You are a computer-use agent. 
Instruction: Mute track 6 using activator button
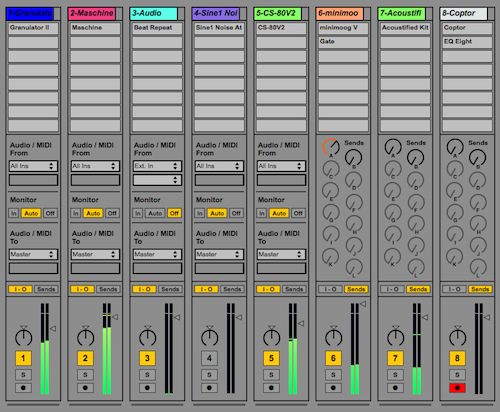[x=333, y=358]
